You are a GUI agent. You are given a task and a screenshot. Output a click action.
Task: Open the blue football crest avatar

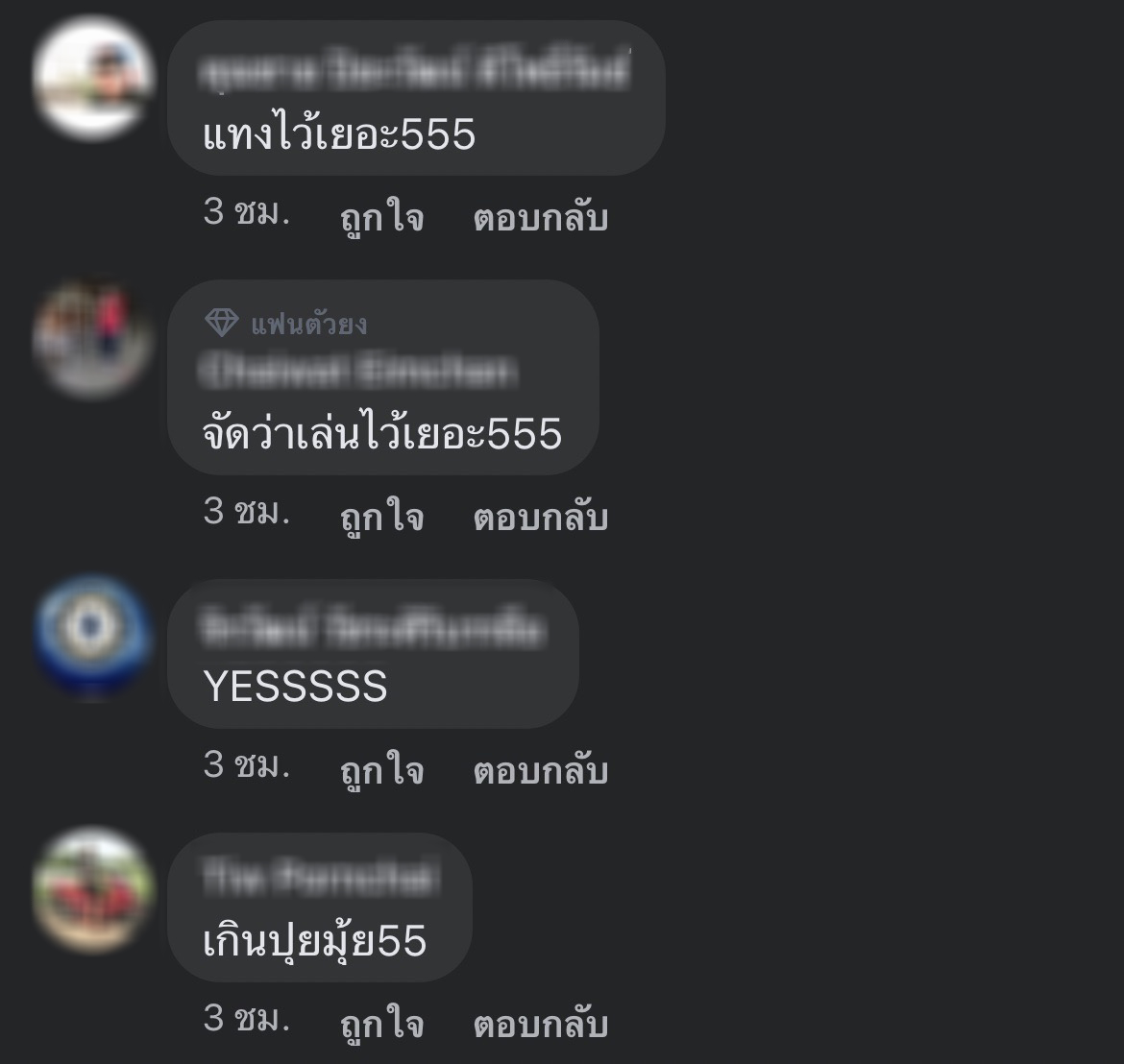click(92, 637)
